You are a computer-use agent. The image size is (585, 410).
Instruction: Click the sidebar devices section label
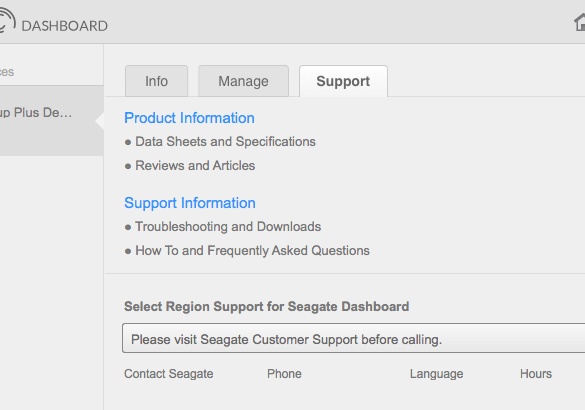[7, 72]
